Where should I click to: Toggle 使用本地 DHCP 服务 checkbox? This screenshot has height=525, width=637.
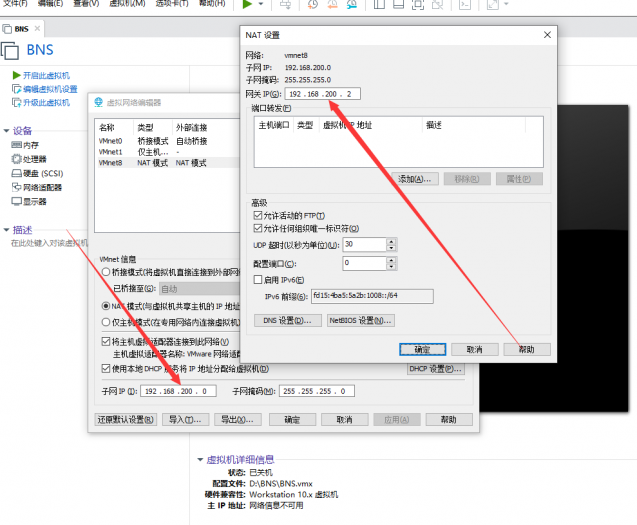[x=106, y=369]
